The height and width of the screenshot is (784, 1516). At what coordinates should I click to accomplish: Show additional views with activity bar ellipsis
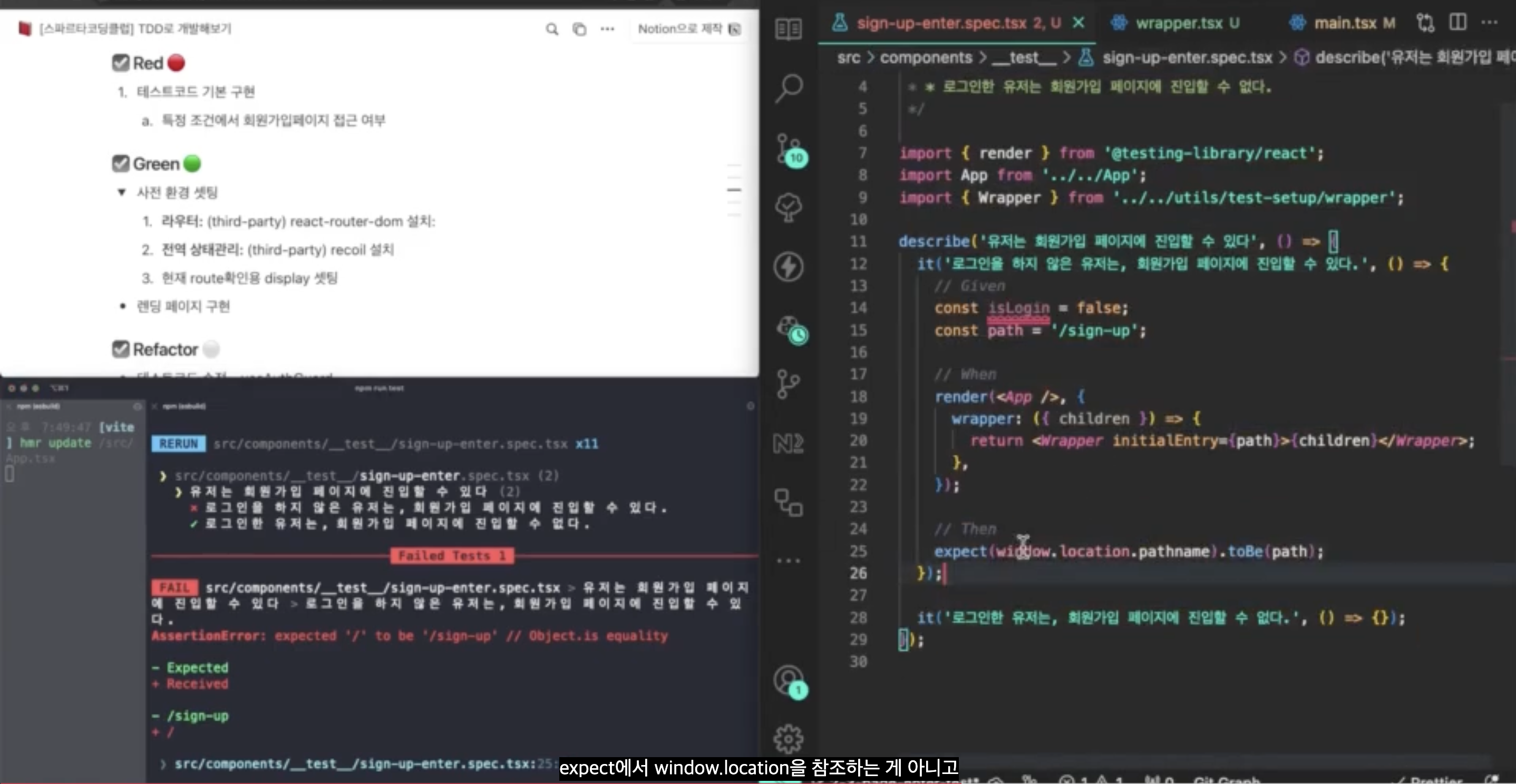tap(789, 561)
